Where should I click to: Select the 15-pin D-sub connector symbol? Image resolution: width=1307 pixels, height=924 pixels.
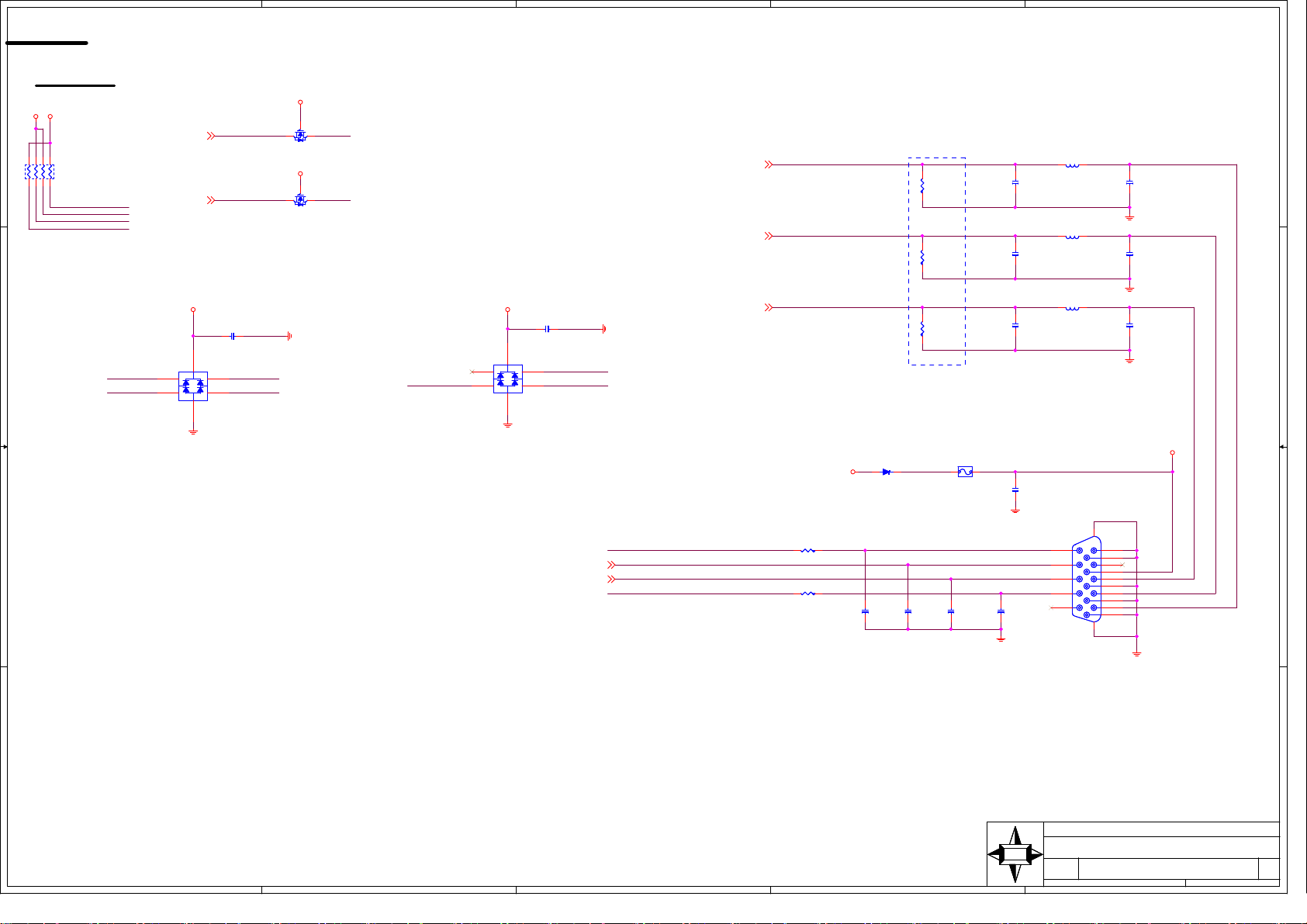[1087, 579]
